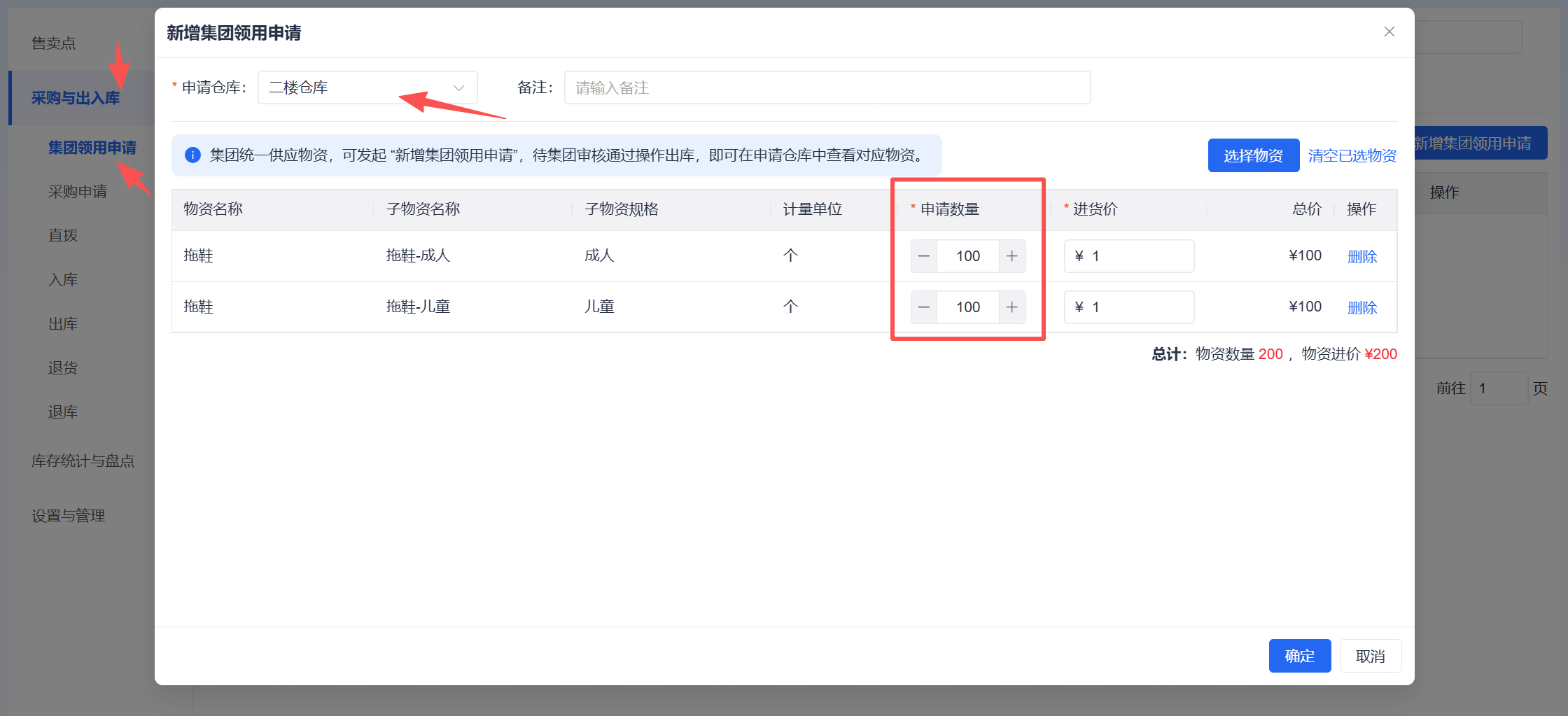Open 设置与管理 sidebar section
The width and height of the screenshot is (1568, 716).
tap(68, 516)
